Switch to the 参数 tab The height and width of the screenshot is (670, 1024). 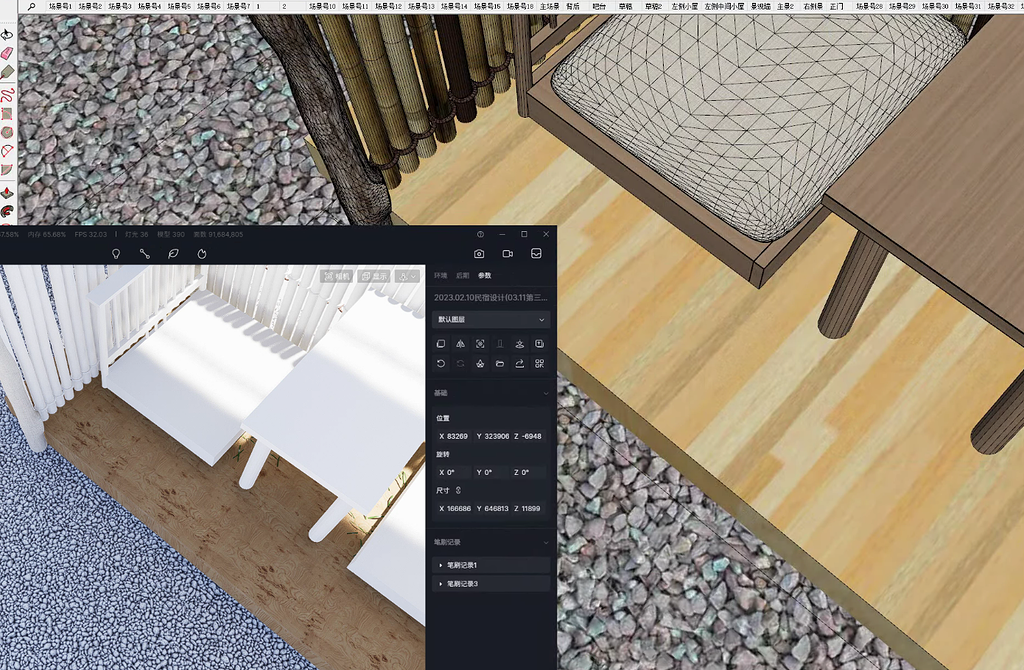484,276
